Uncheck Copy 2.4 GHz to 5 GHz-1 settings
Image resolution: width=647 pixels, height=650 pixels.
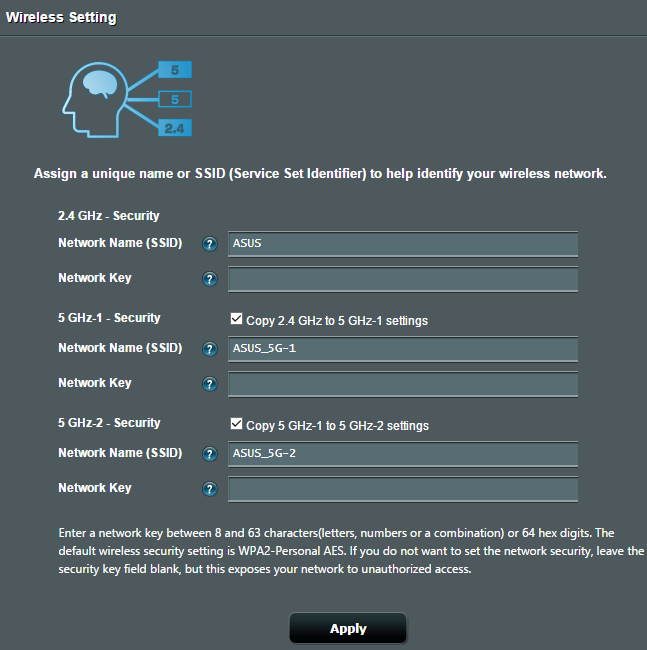236,319
